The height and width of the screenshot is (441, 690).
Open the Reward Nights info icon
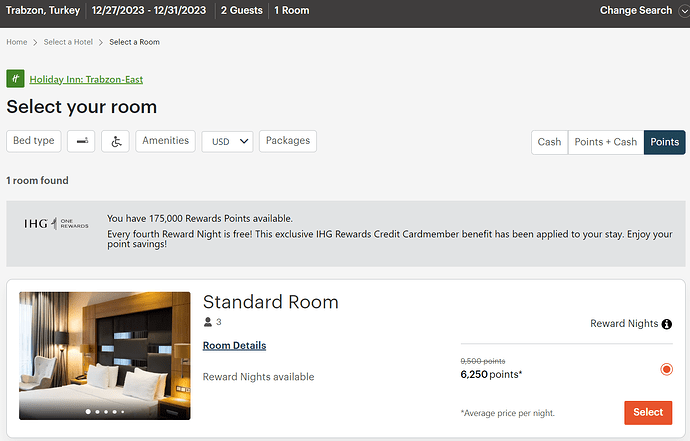coord(667,324)
